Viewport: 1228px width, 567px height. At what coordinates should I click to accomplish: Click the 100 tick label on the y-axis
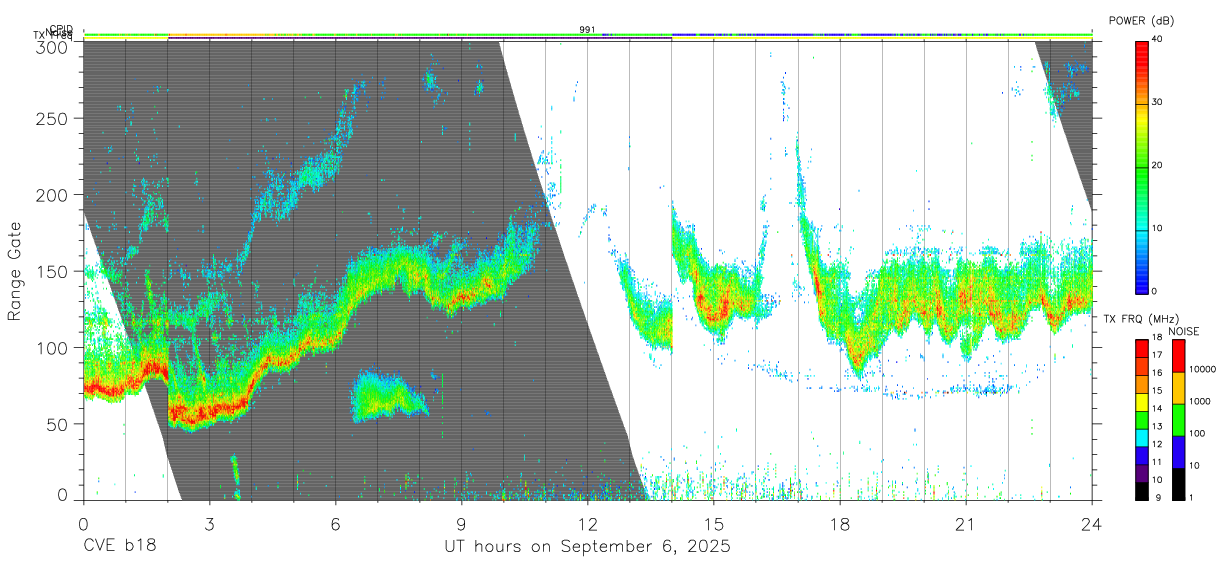coord(52,347)
